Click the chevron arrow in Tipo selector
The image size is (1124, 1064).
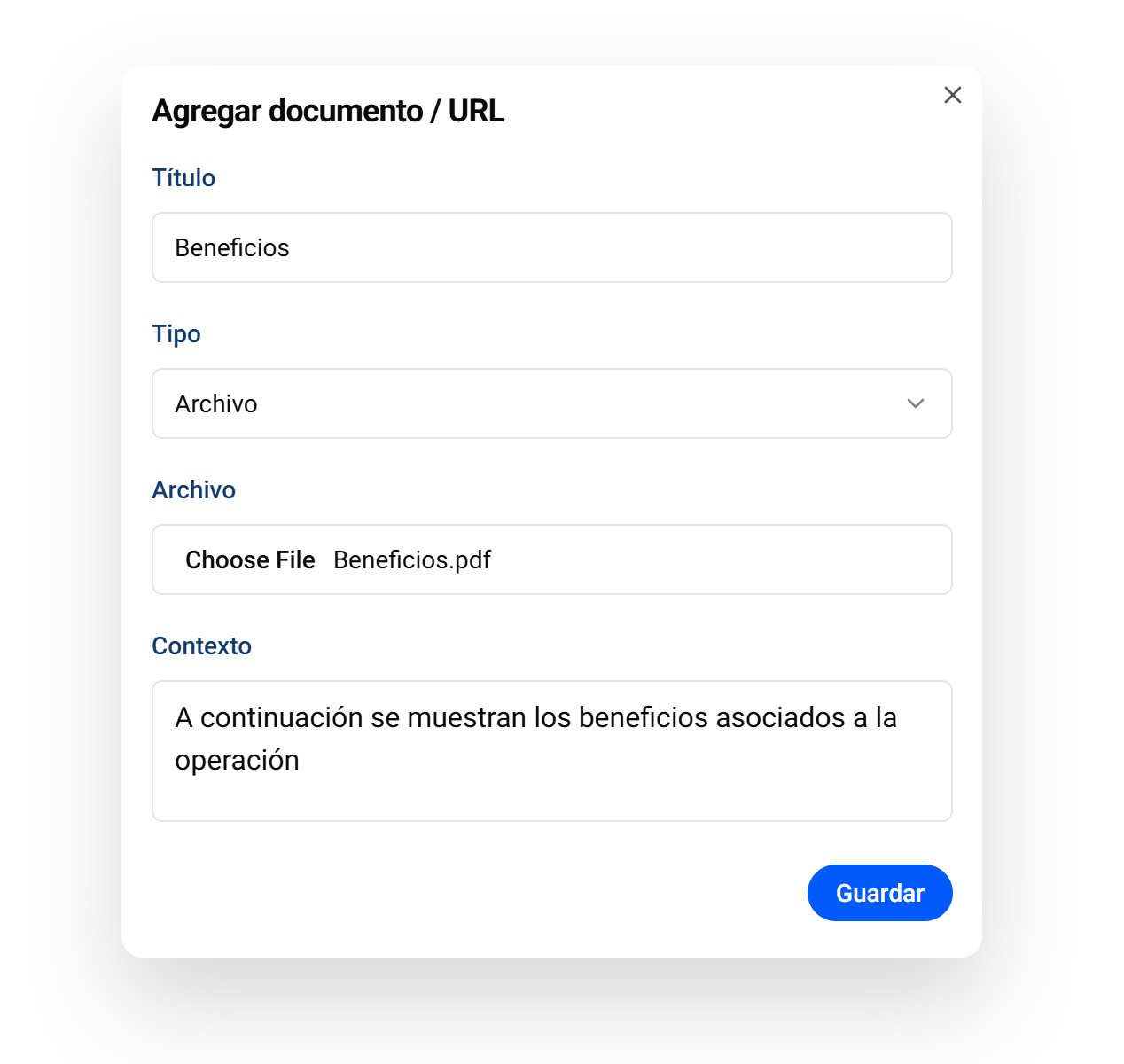[x=916, y=403]
